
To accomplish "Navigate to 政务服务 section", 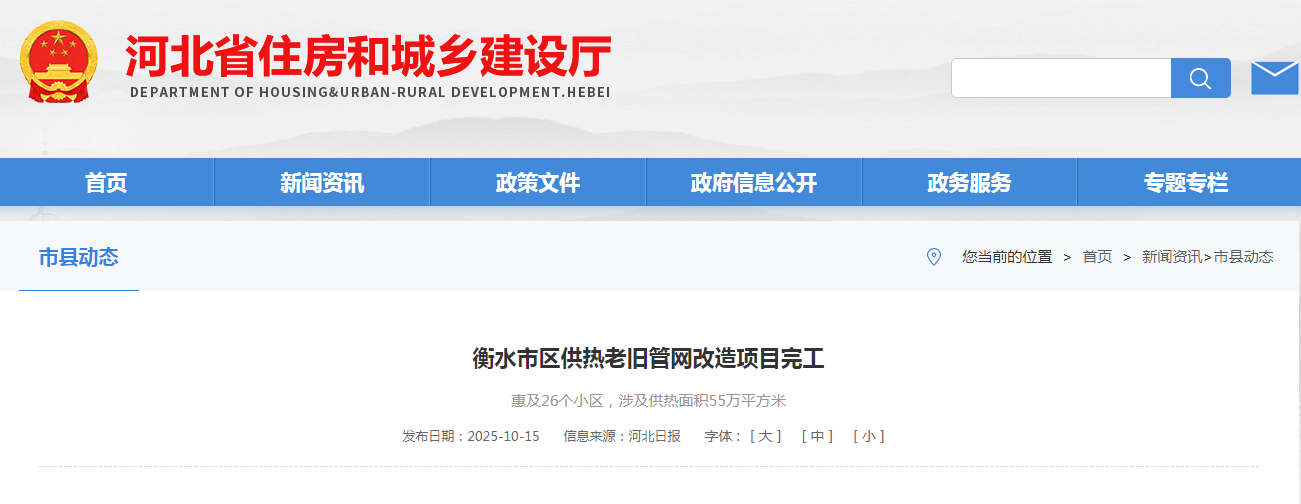I will pyautogui.click(x=969, y=183).
